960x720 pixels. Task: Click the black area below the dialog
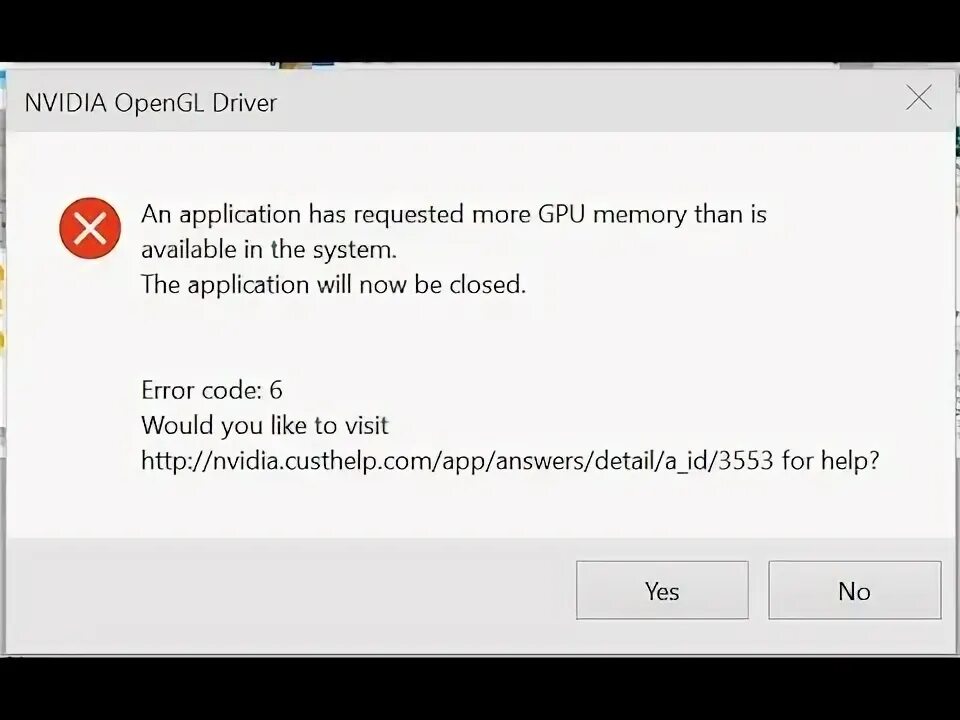[x=480, y=688]
